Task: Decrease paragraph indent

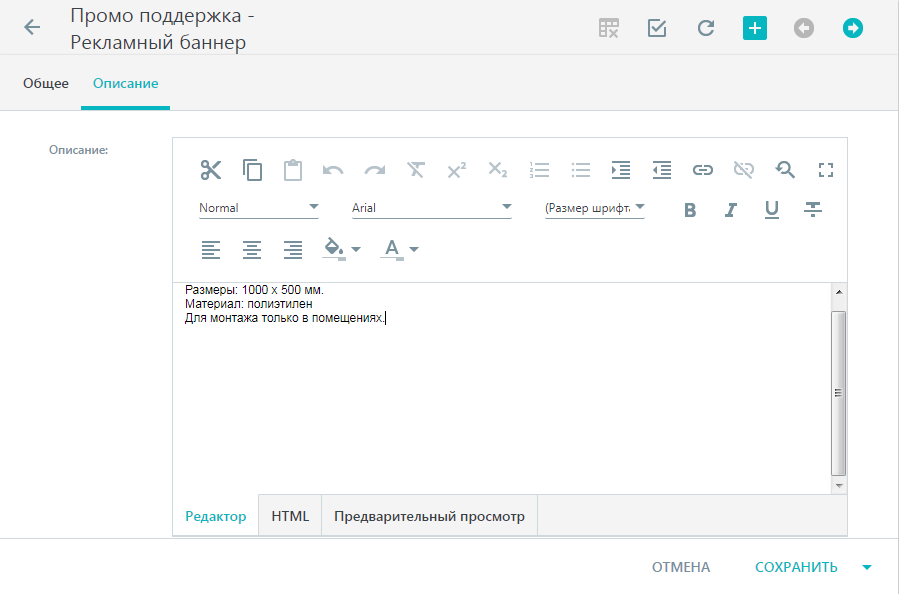Action: (662, 170)
